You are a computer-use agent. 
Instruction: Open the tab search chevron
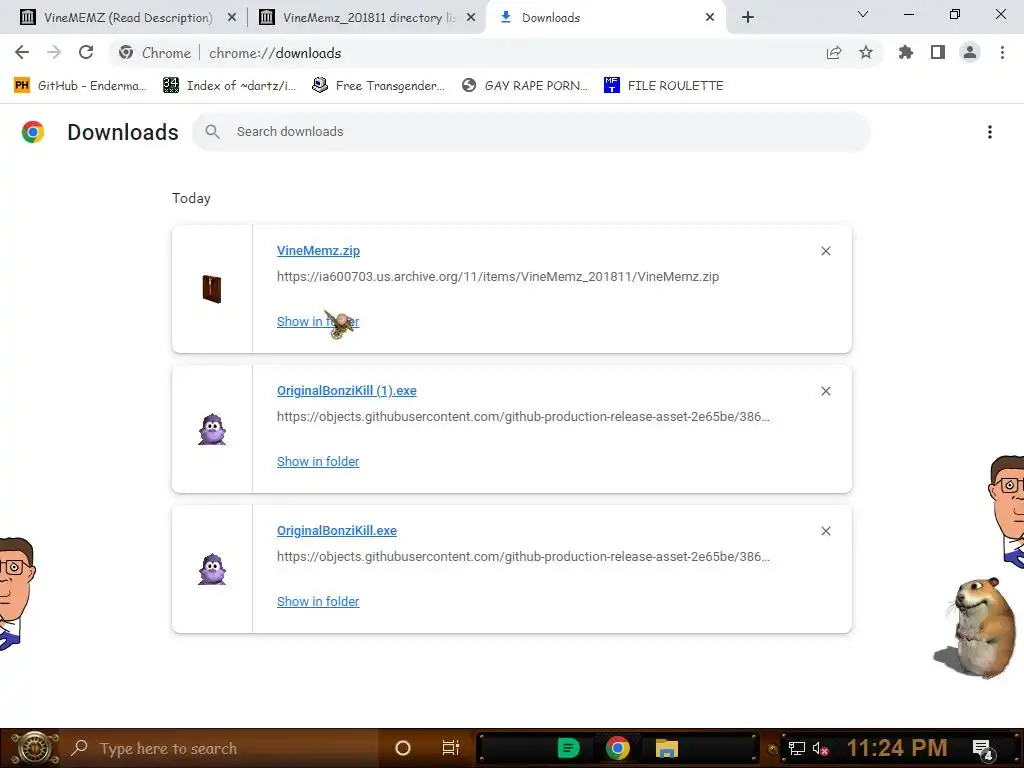(x=863, y=14)
